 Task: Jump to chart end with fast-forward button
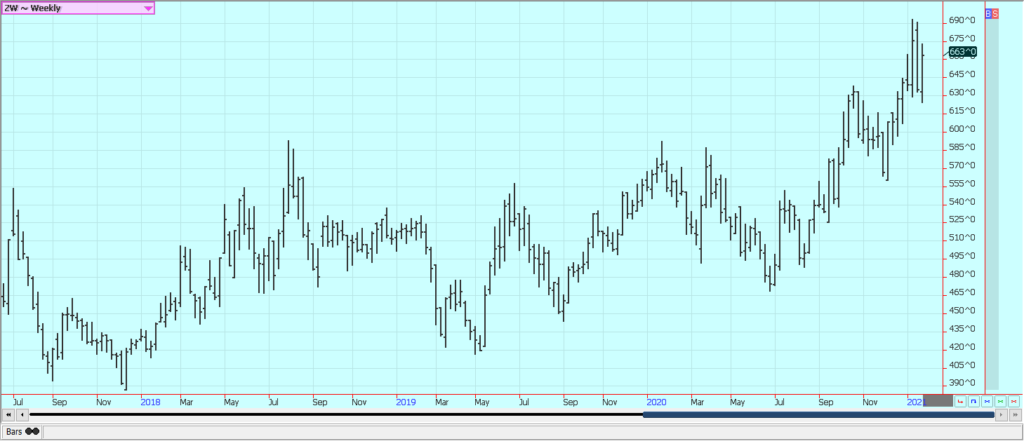coord(1015,414)
